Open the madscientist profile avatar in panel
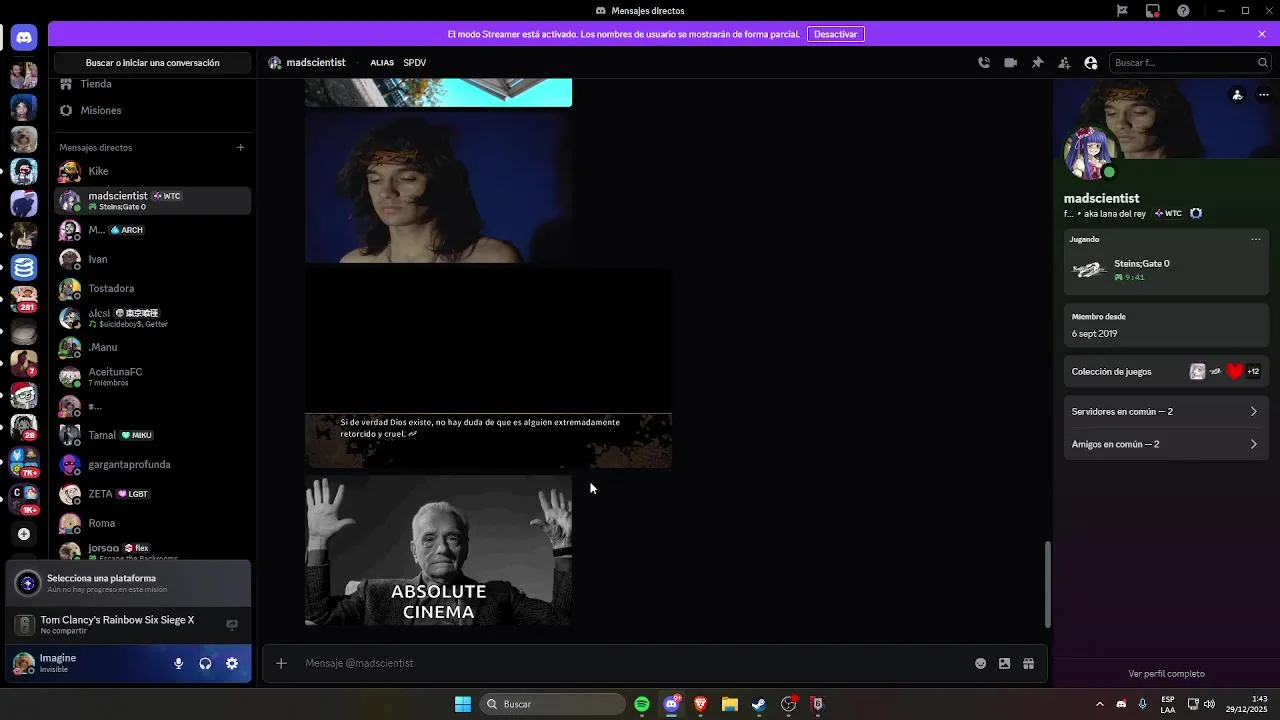 point(1089,153)
